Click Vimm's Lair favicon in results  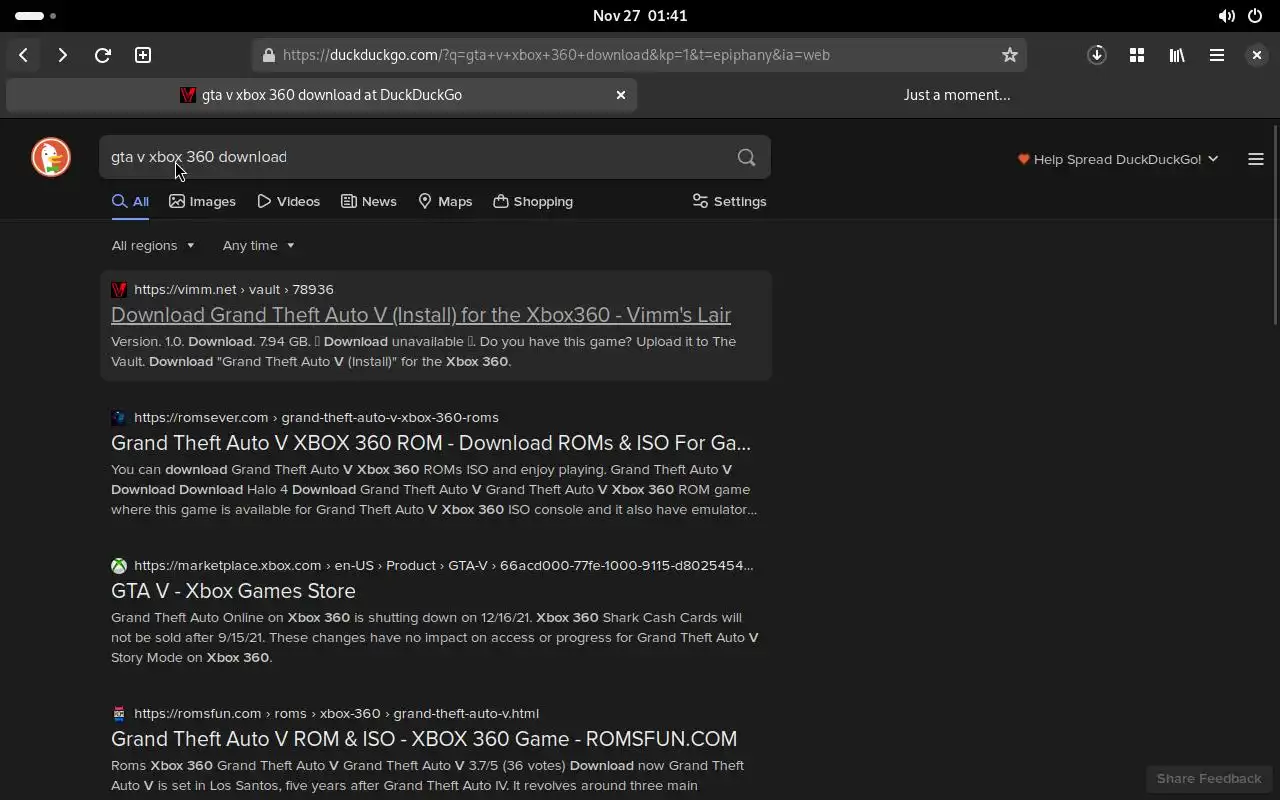[x=119, y=289]
